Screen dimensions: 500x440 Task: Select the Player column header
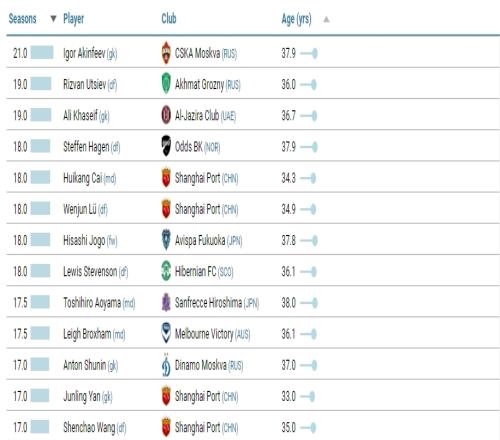[74, 19]
